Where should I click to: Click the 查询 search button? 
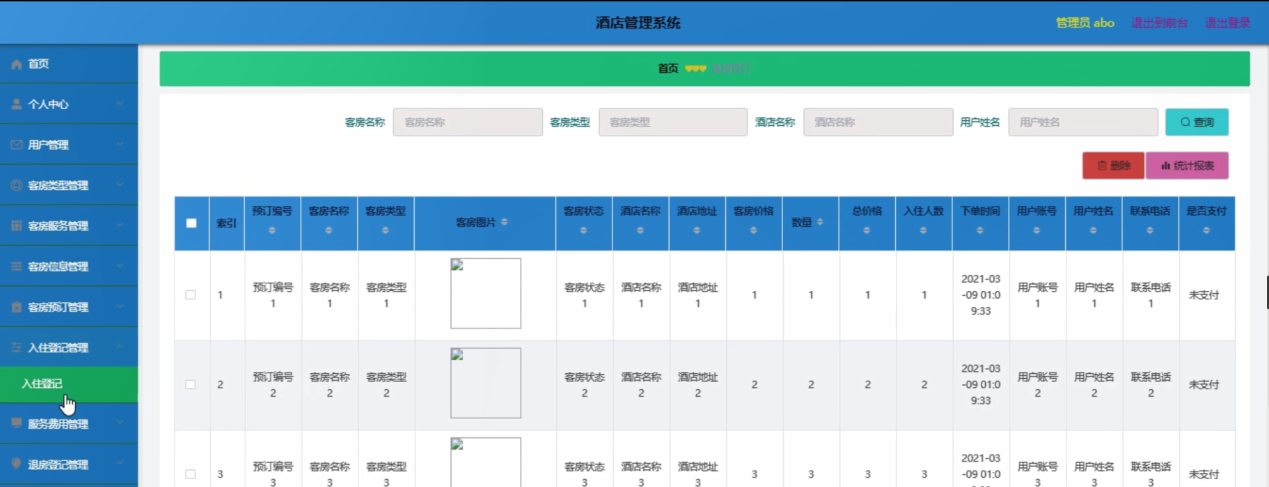[x=1197, y=122]
